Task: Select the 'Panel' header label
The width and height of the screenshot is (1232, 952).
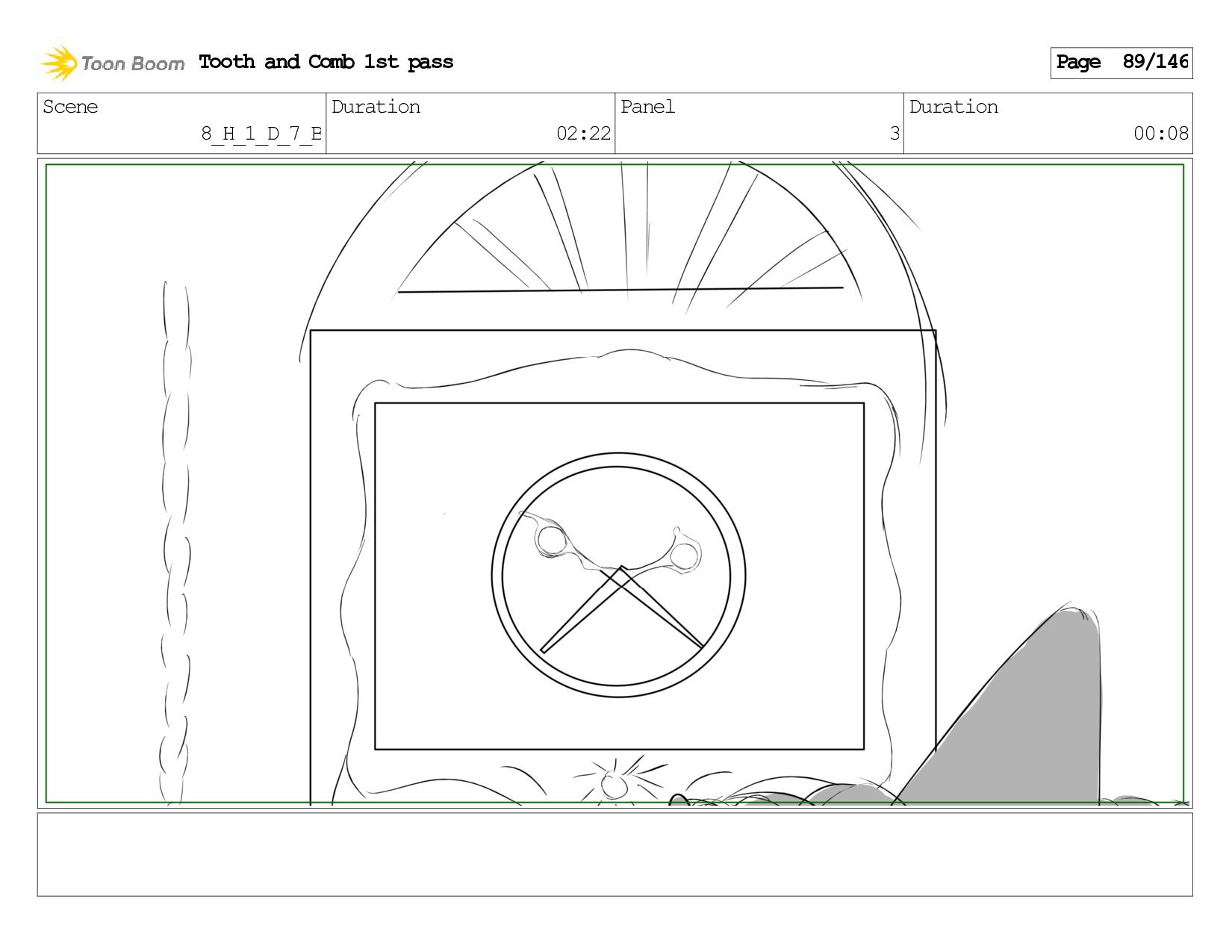Action: tap(647, 107)
